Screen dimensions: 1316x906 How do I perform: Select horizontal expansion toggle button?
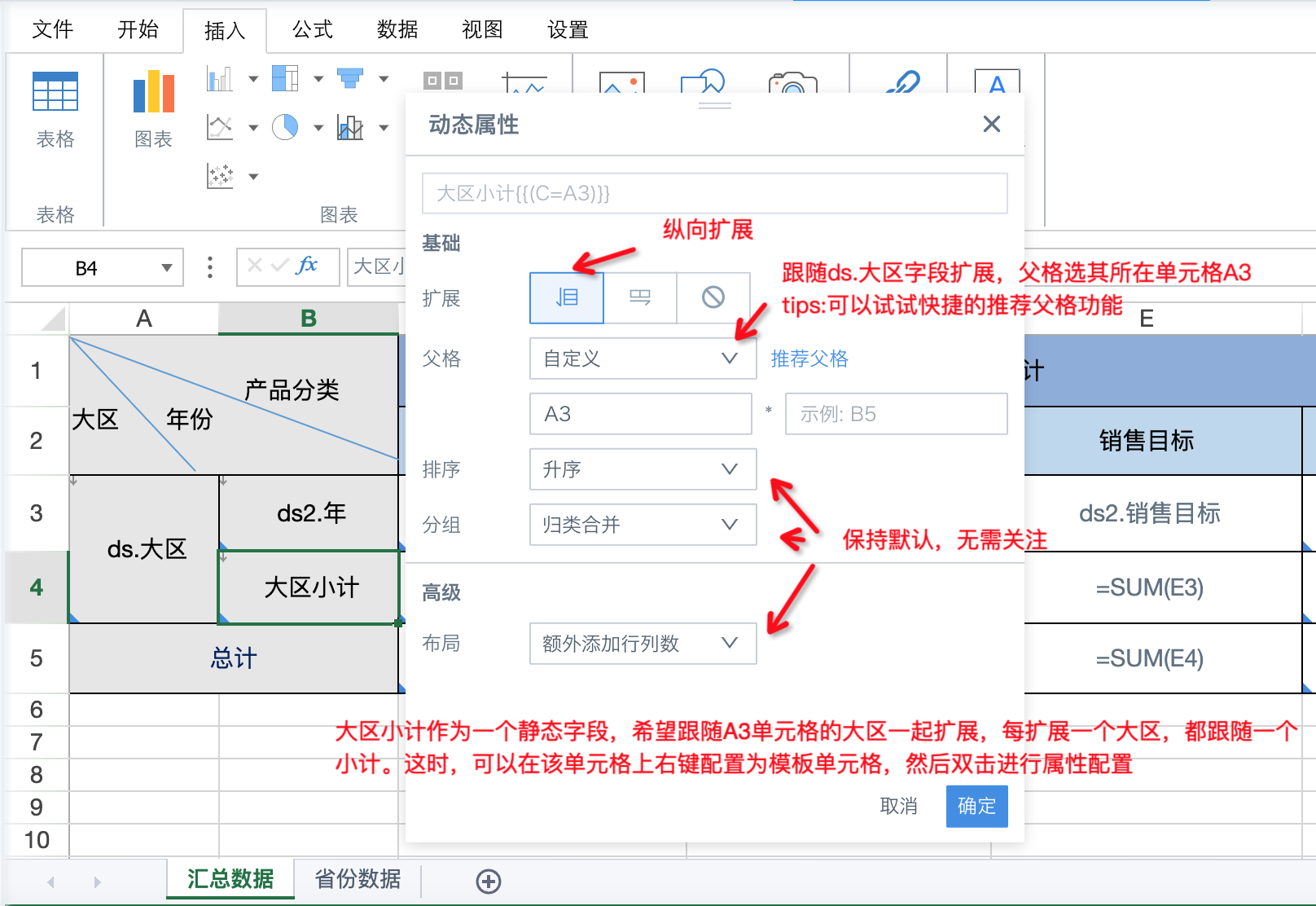point(640,297)
